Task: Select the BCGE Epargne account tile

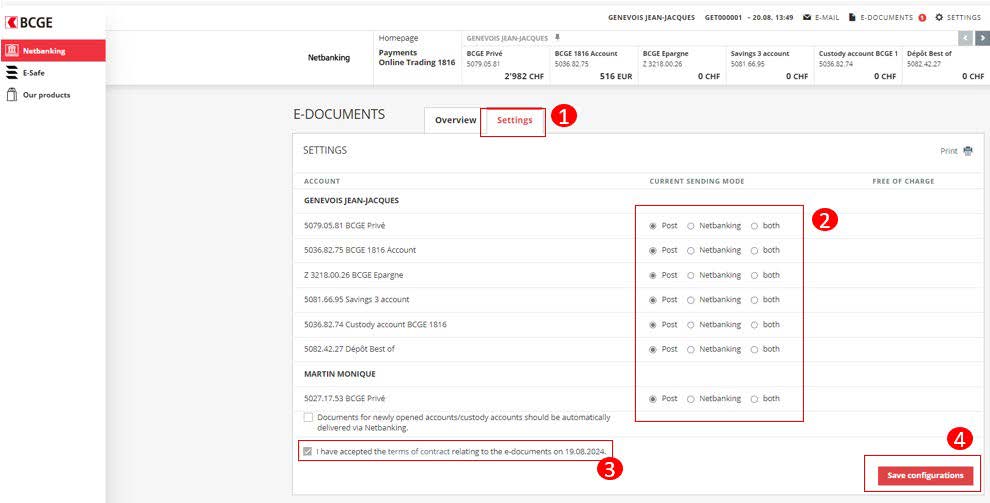Action: coord(681,65)
